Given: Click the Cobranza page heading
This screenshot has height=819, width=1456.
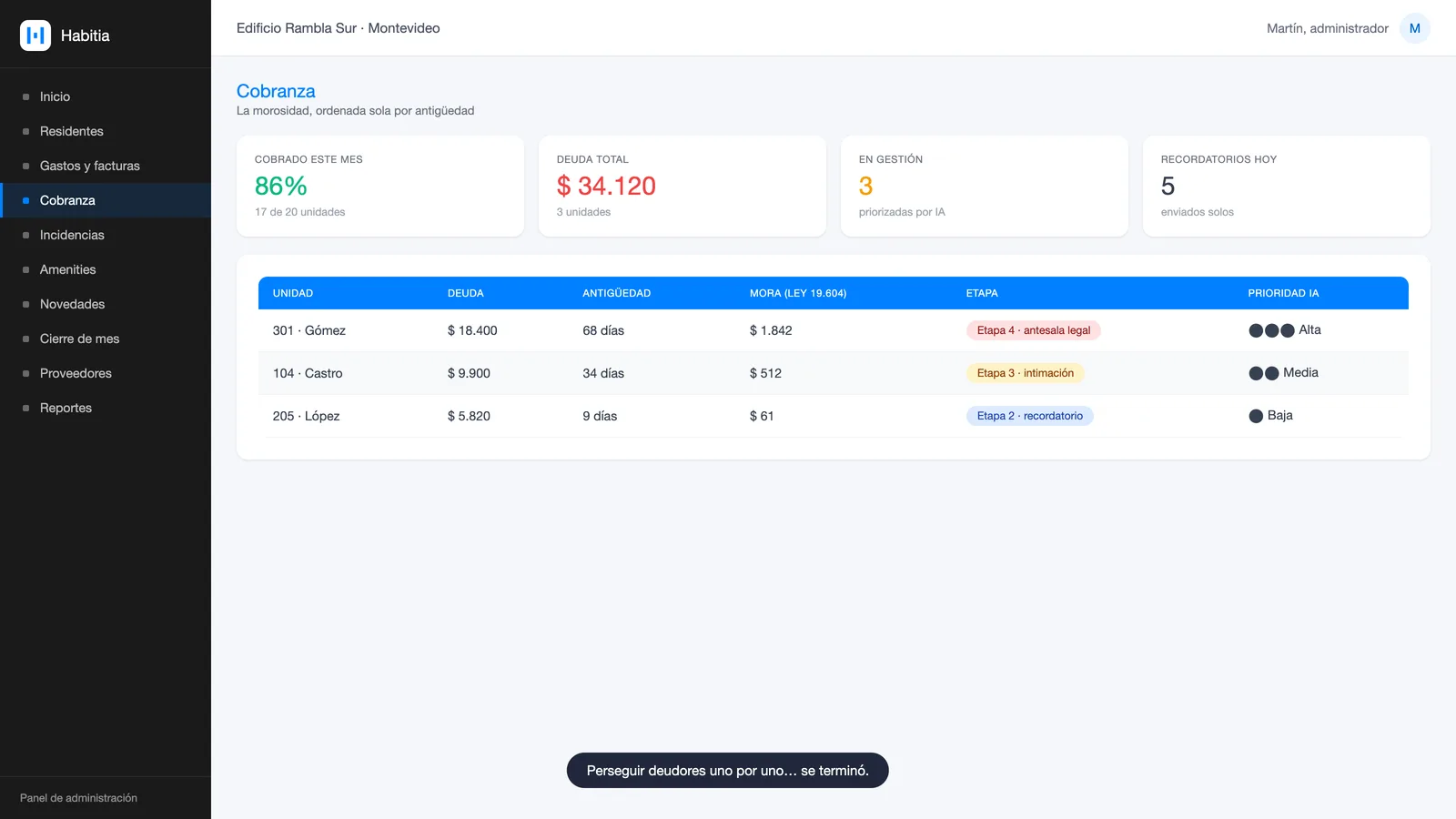Looking at the screenshot, I should [276, 91].
